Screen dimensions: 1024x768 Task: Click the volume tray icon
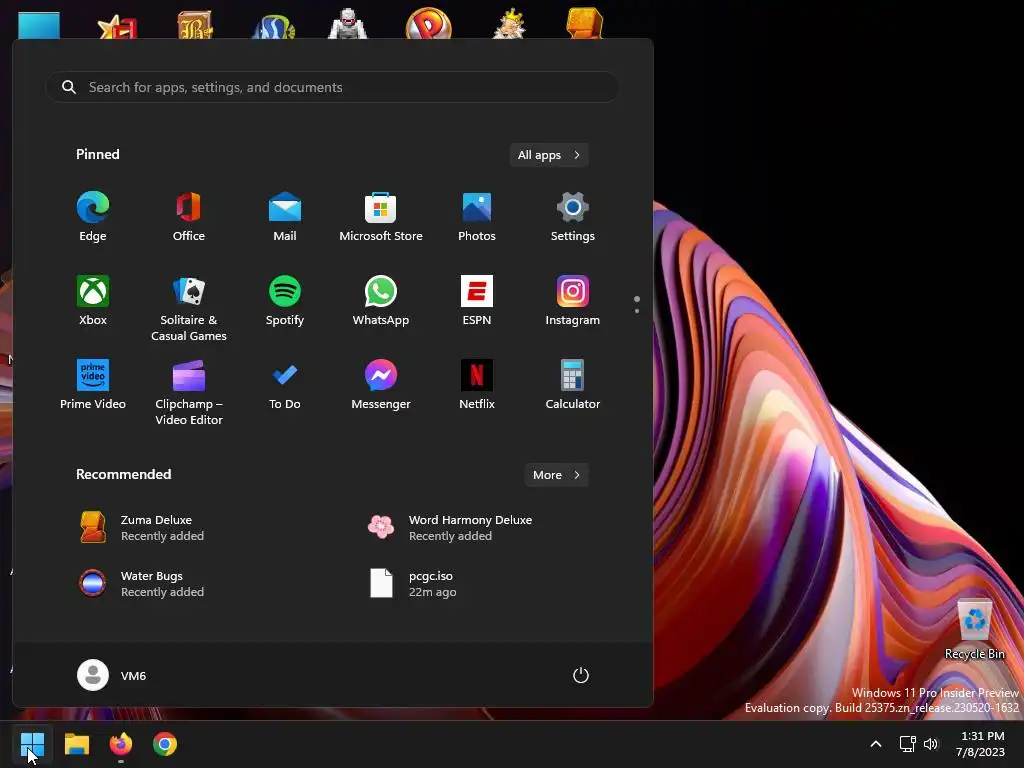931,744
